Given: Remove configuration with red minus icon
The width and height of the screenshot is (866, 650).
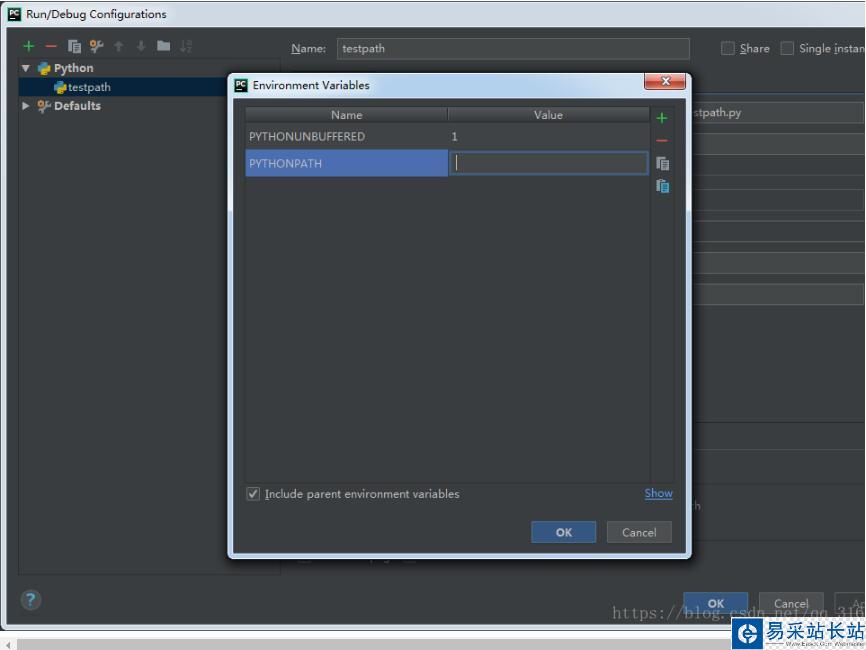Looking at the screenshot, I should [51, 46].
